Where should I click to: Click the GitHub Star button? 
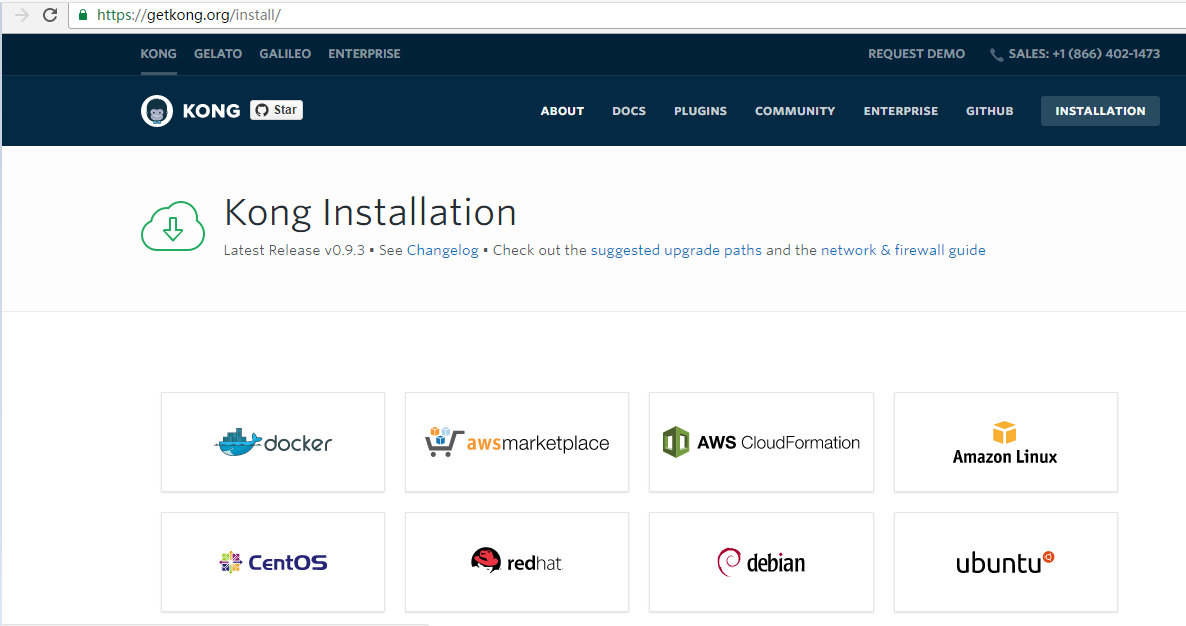point(276,110)
